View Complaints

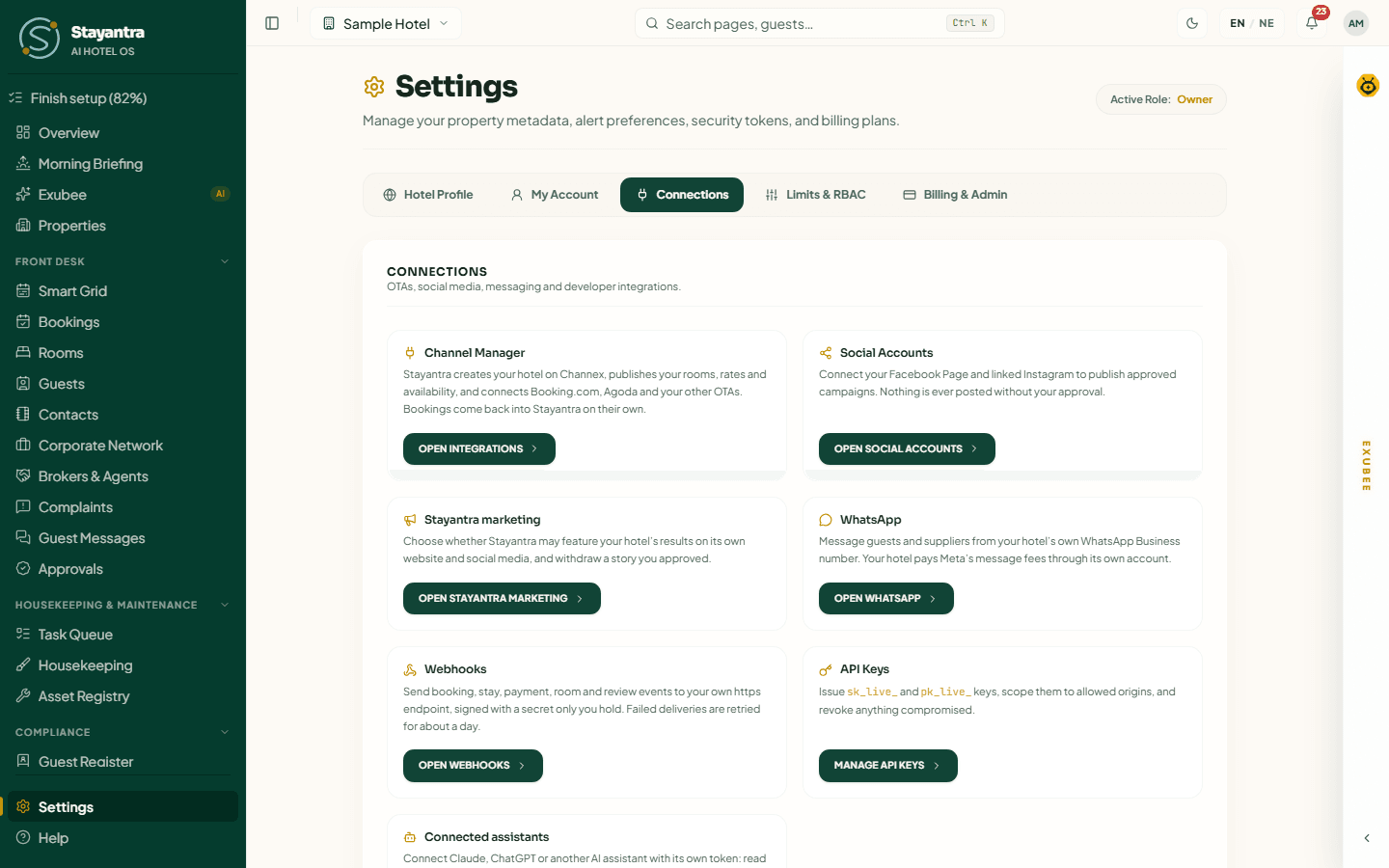(x=123, y=507)
